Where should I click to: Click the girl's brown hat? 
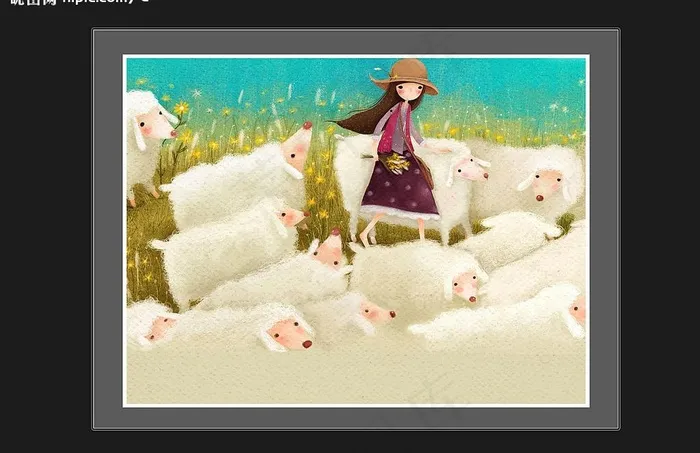[406, 73]
